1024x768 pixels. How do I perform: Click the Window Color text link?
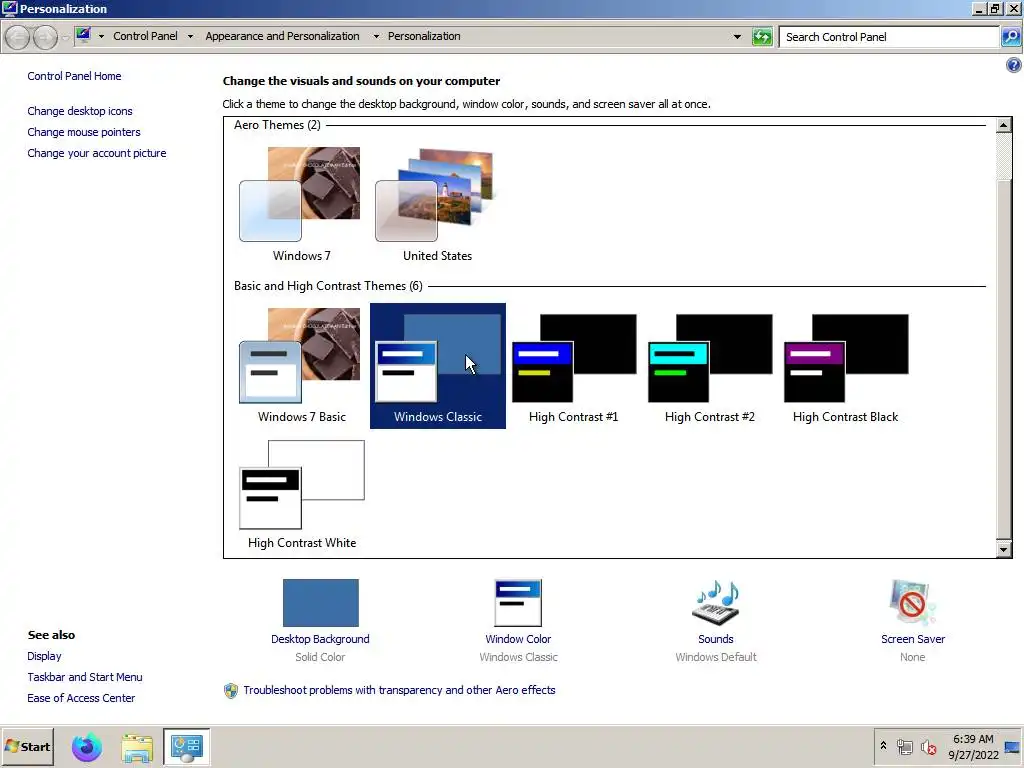tap(518, 639)
